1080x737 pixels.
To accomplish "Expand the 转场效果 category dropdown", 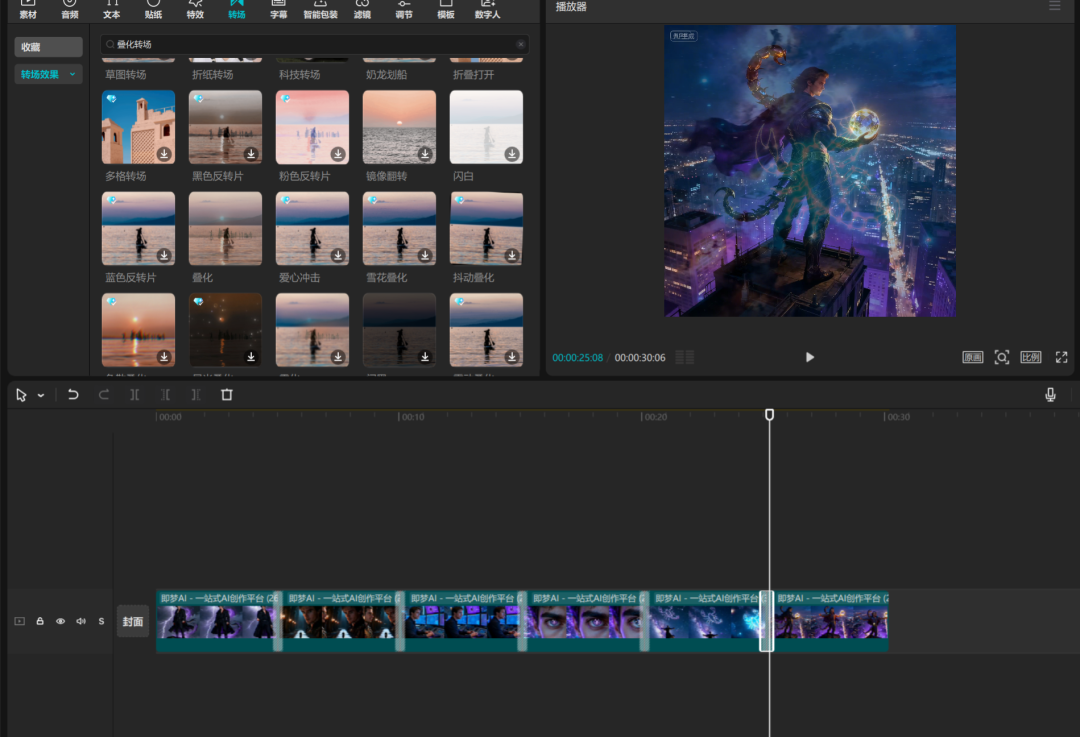I will pyautogui.click(x=72, y=74).
